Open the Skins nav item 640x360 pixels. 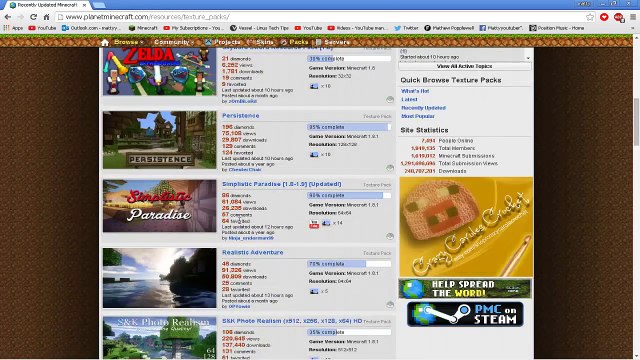point(260,42)
